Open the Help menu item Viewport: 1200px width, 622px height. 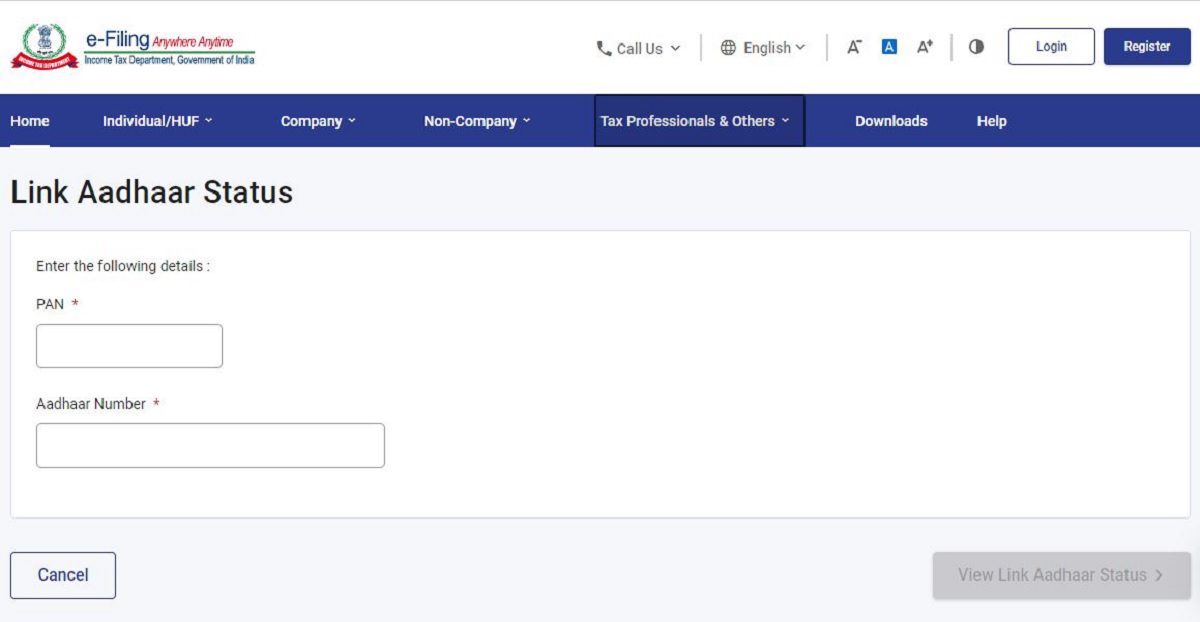[x=991, y=121]
